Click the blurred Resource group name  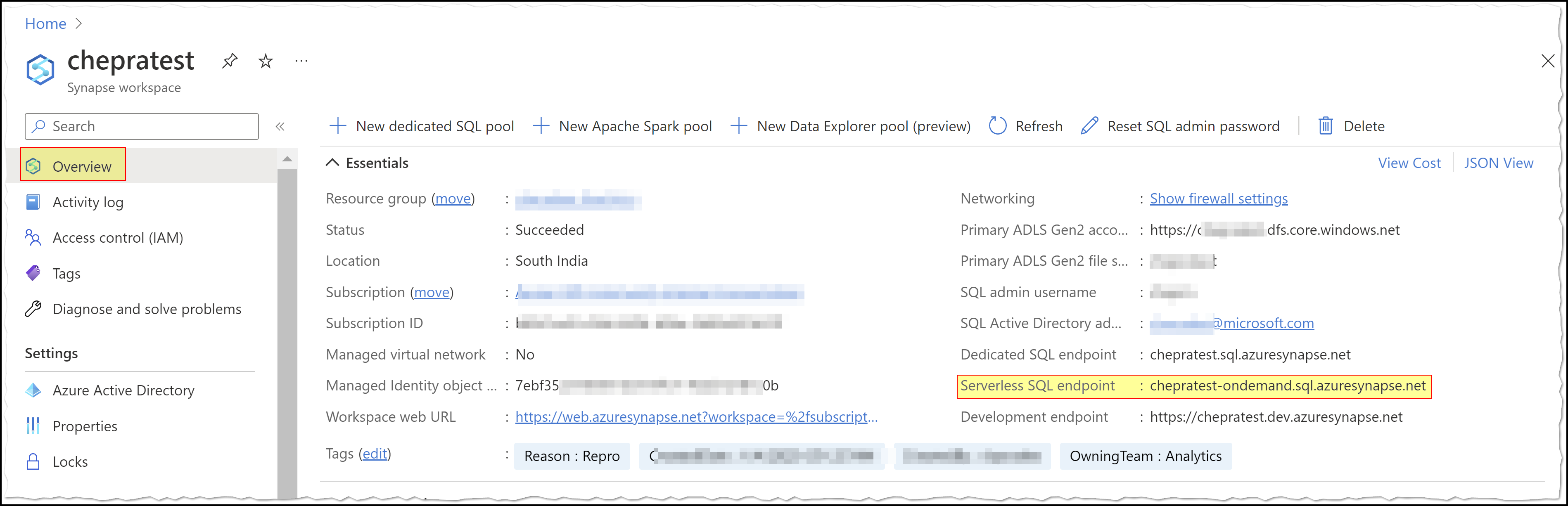pyautogui.click(x=578, y=199)
